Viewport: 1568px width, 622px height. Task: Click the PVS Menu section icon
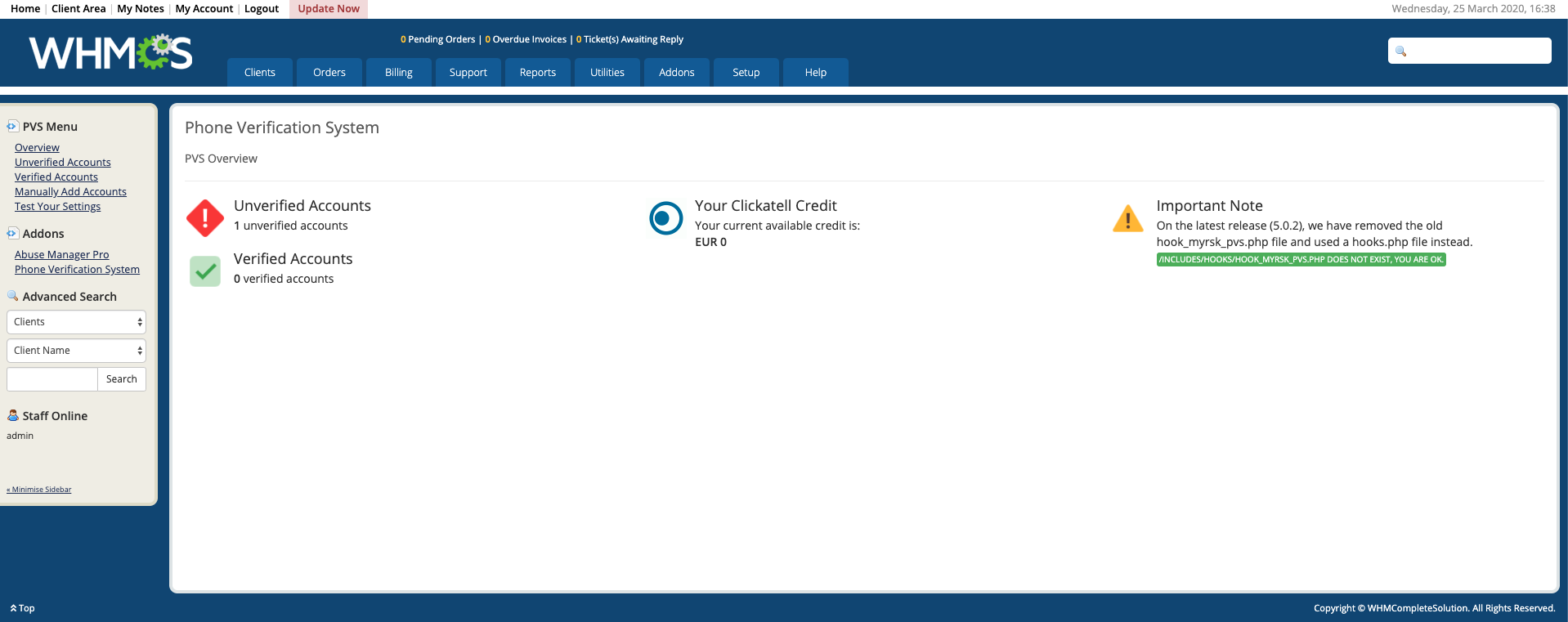click(x=12, y=126)
